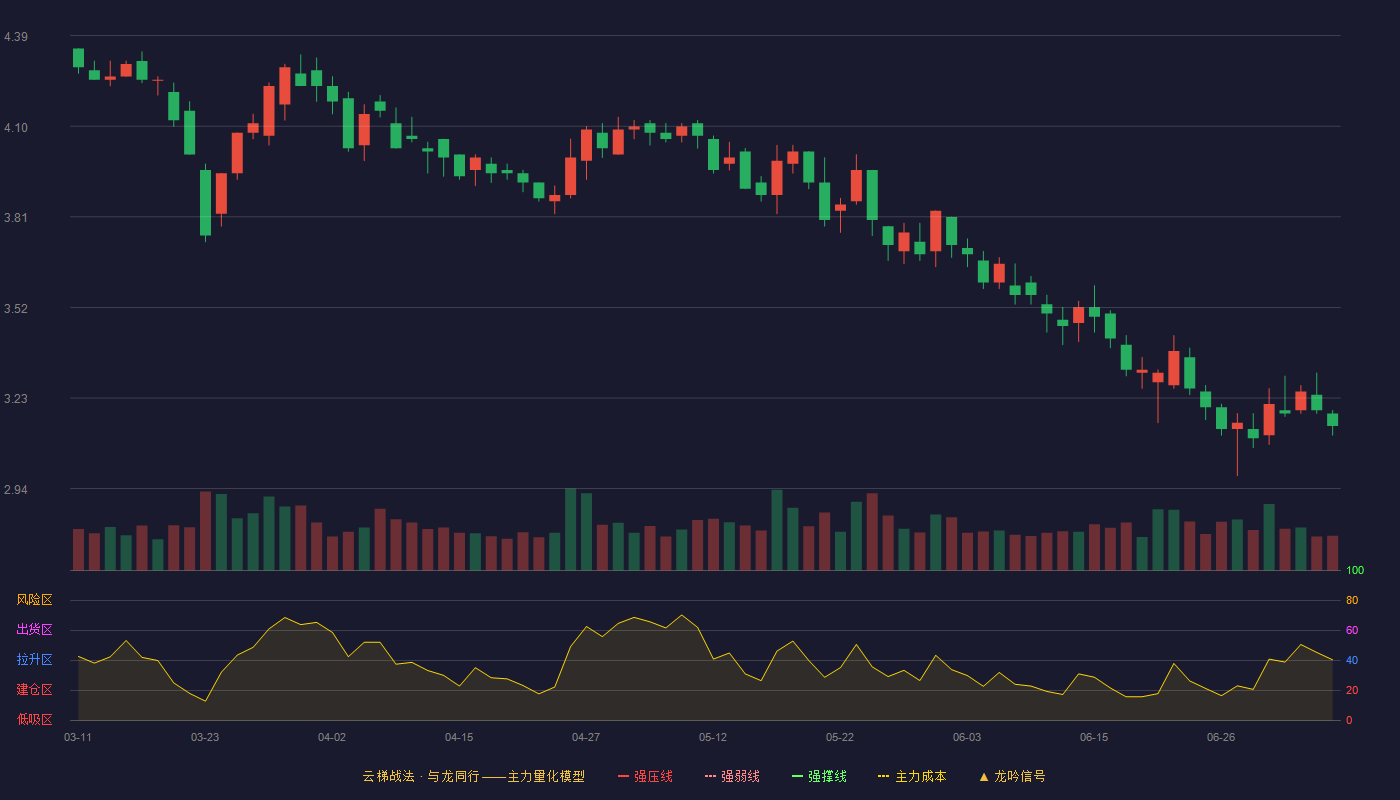Click the 40 indicator axis value
Viewport: 1400px width, 800px height.
(1352, 660)
